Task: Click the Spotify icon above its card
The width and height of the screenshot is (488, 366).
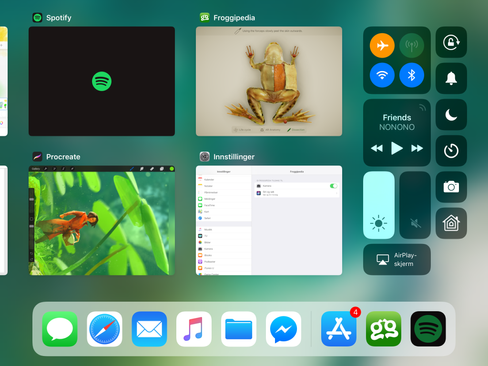Action: (x=37, y=17)
